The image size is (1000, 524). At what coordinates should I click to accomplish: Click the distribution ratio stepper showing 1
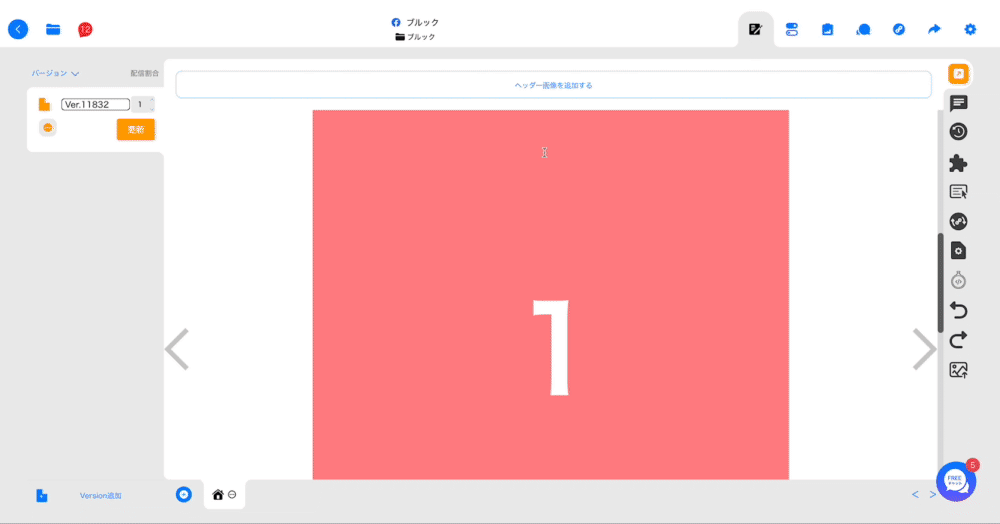point(143,105)
